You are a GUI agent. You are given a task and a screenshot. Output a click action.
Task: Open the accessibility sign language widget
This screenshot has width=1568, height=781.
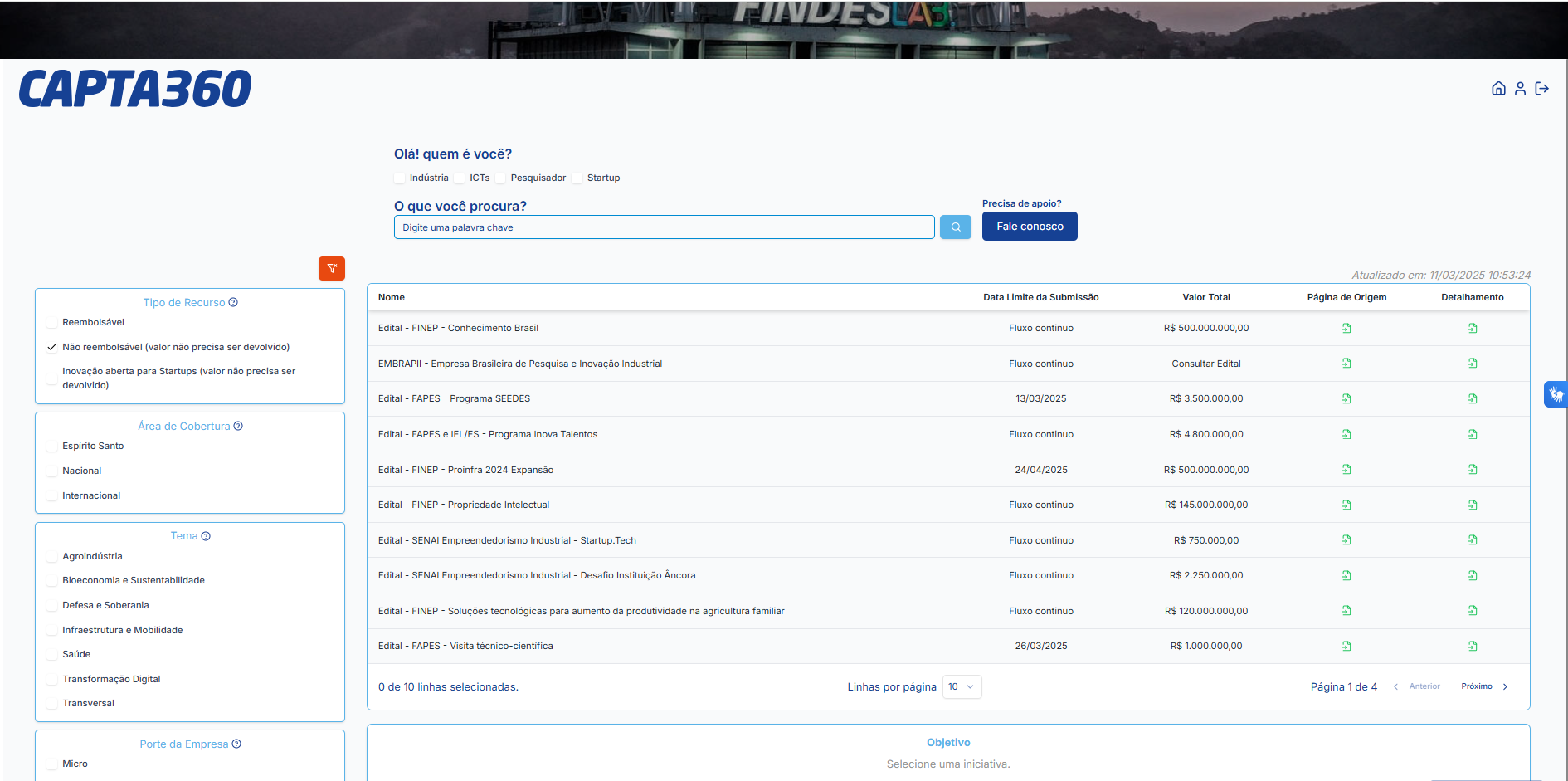point(1556,394)
